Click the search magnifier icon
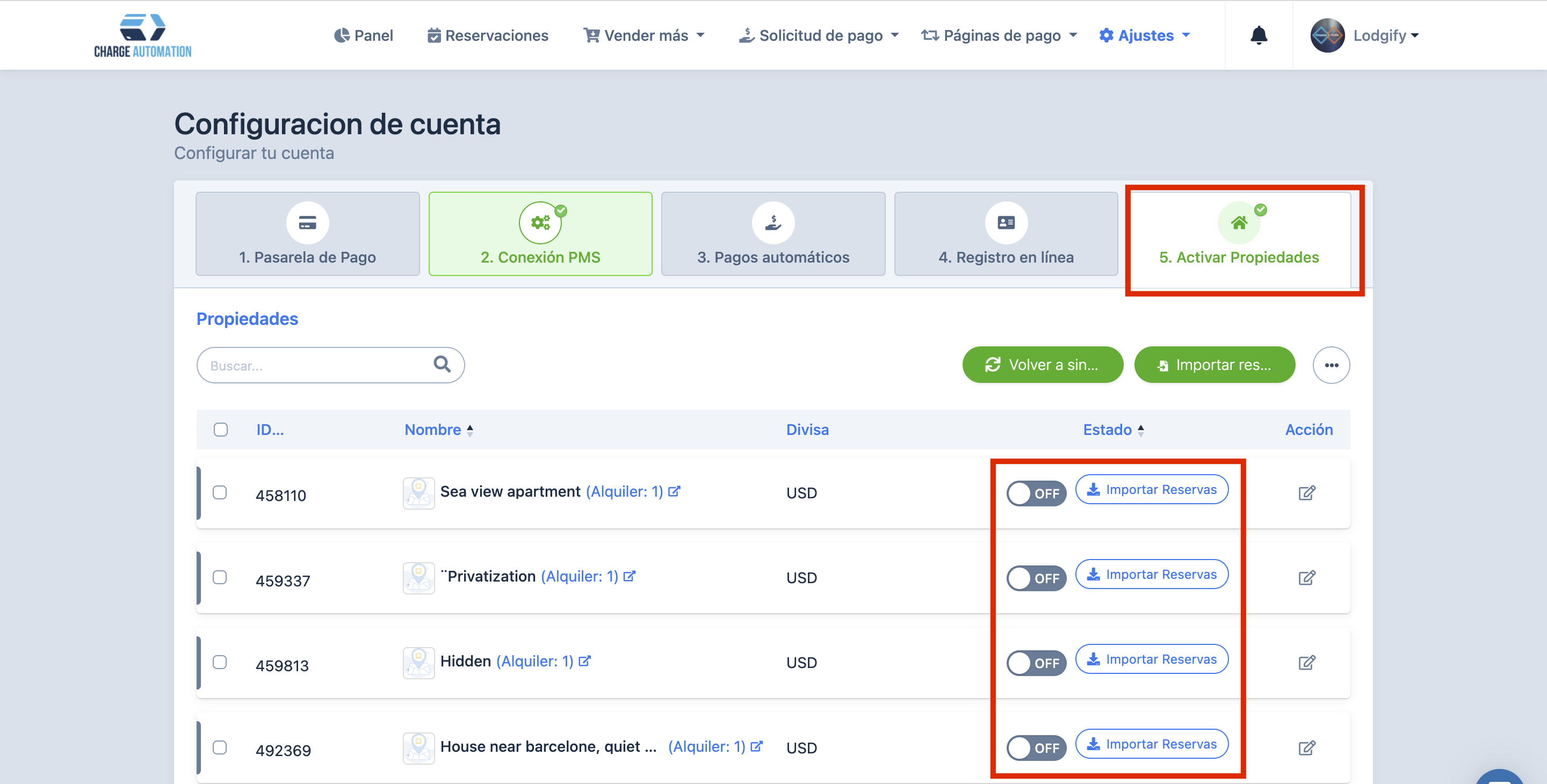 (x=442, y=365)
